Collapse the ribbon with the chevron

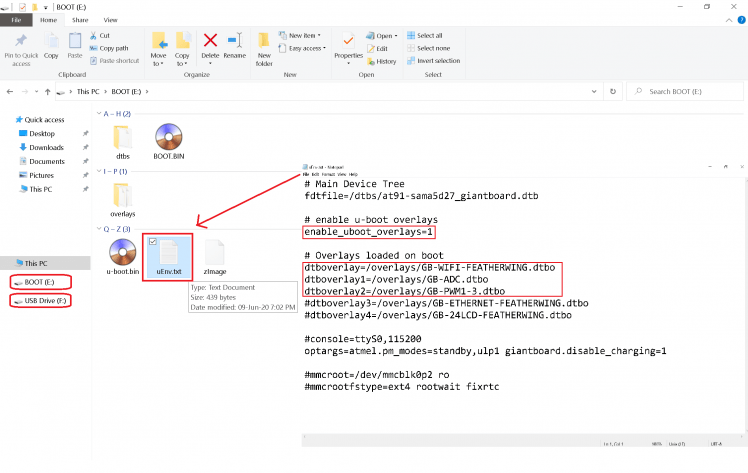coord(728,20)
